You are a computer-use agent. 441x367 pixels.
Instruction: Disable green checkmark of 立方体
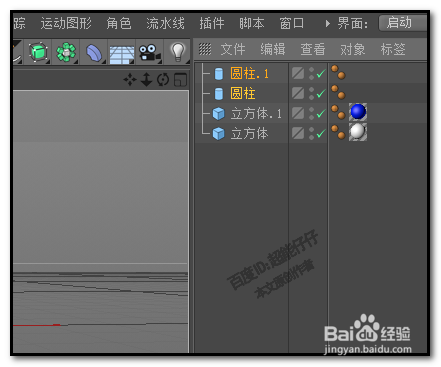pos(321,134)
